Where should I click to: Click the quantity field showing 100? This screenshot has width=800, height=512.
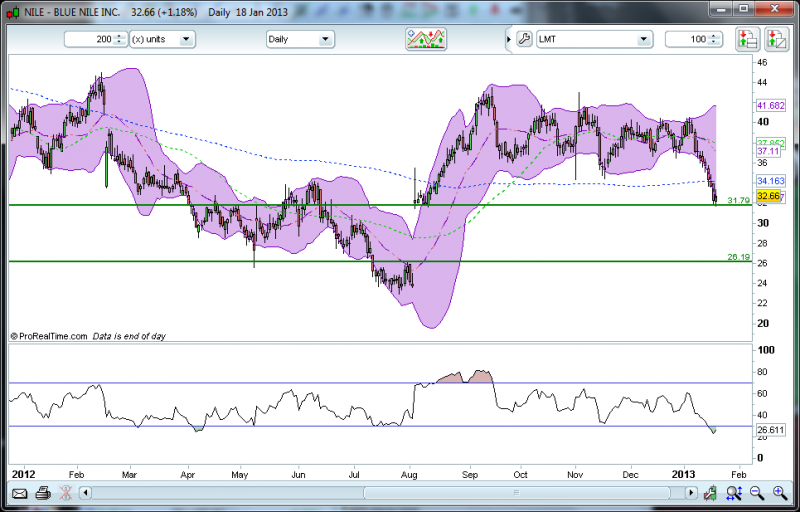[x=690, y=39]
